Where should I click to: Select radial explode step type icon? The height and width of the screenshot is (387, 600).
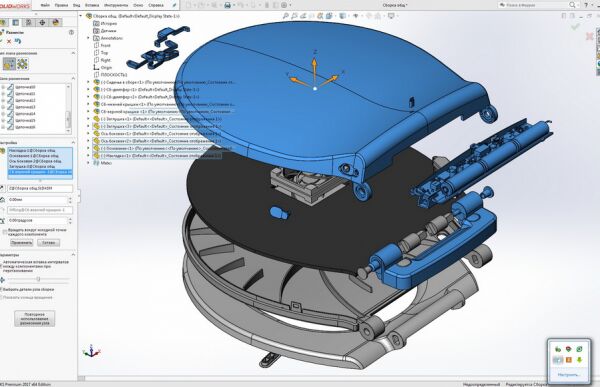point(23,64)
